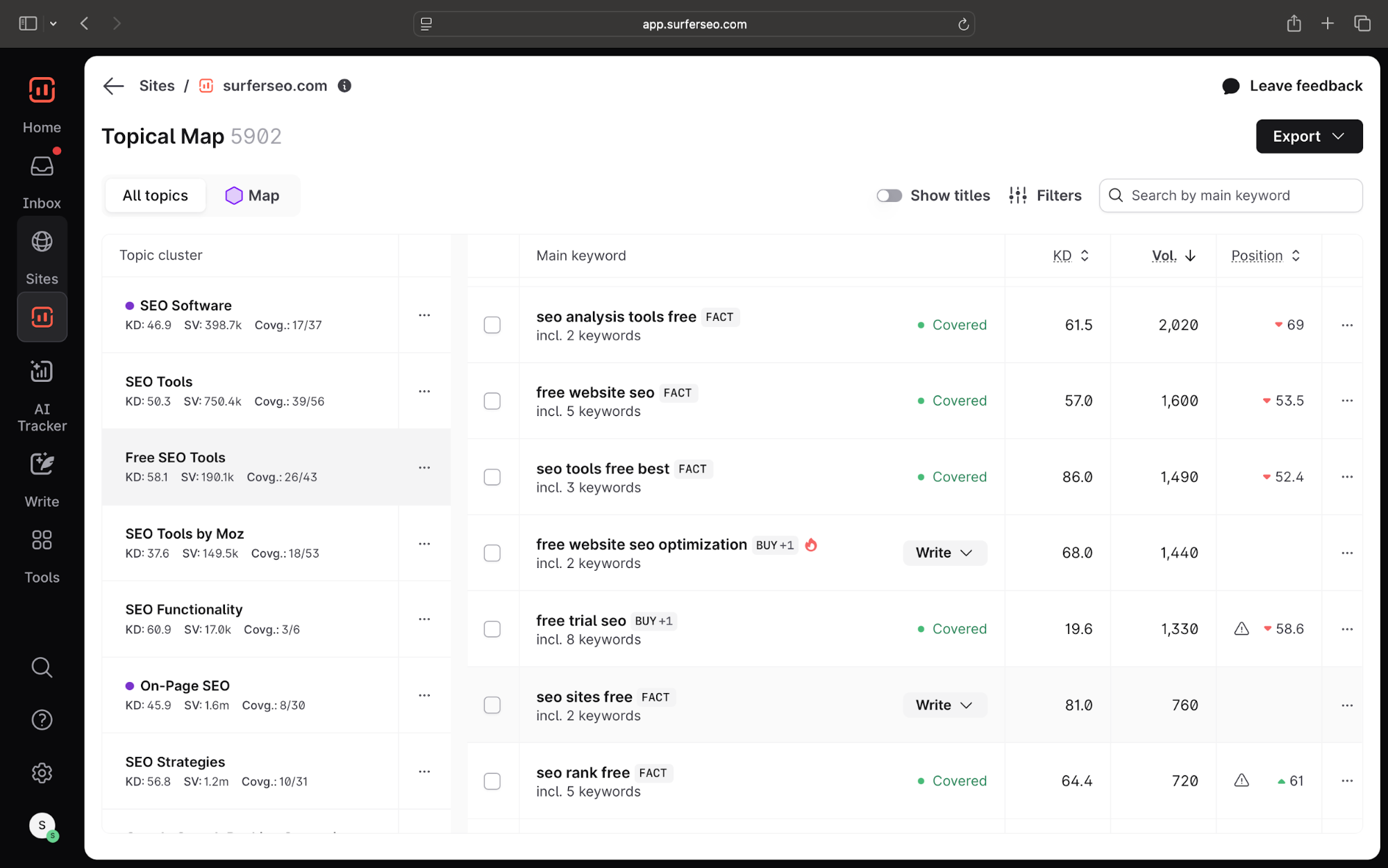Open the Tools grid icon
Screen dimensions: 1388x868
point(42,540)
